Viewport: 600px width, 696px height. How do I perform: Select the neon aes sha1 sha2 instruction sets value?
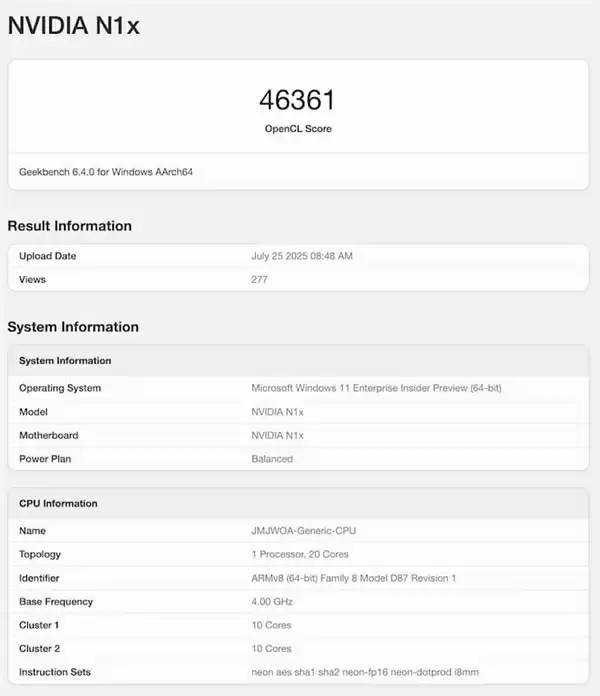(x=365, y=672)
